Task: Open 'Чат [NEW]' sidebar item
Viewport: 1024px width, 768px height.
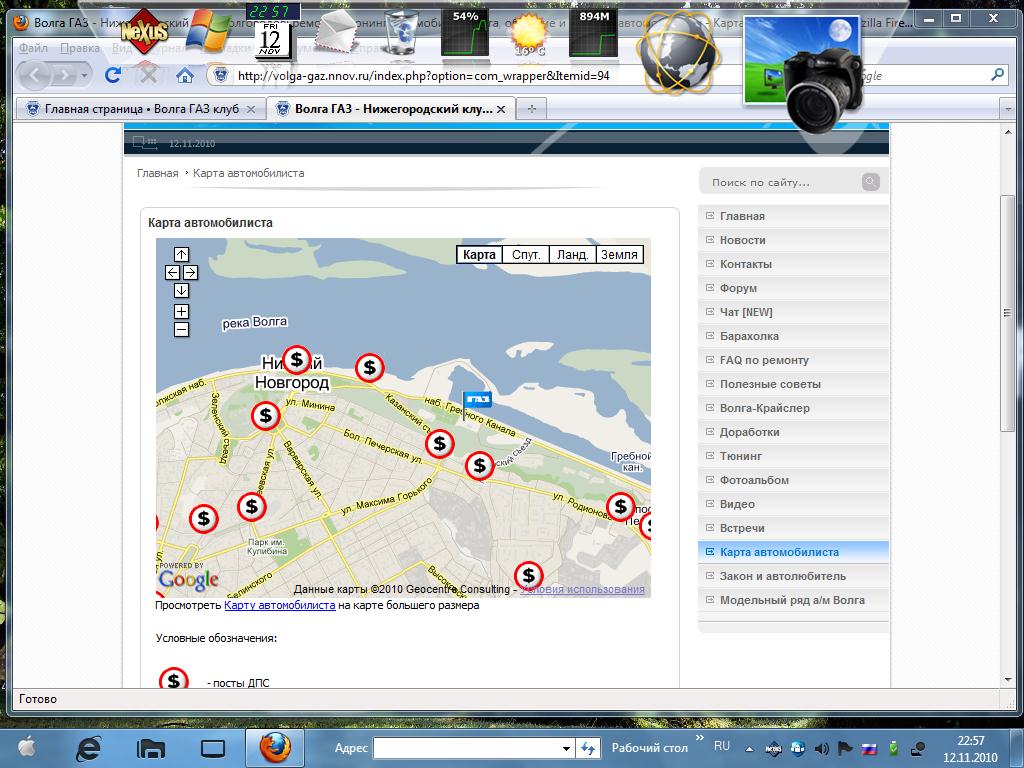Action: (793, 312)
